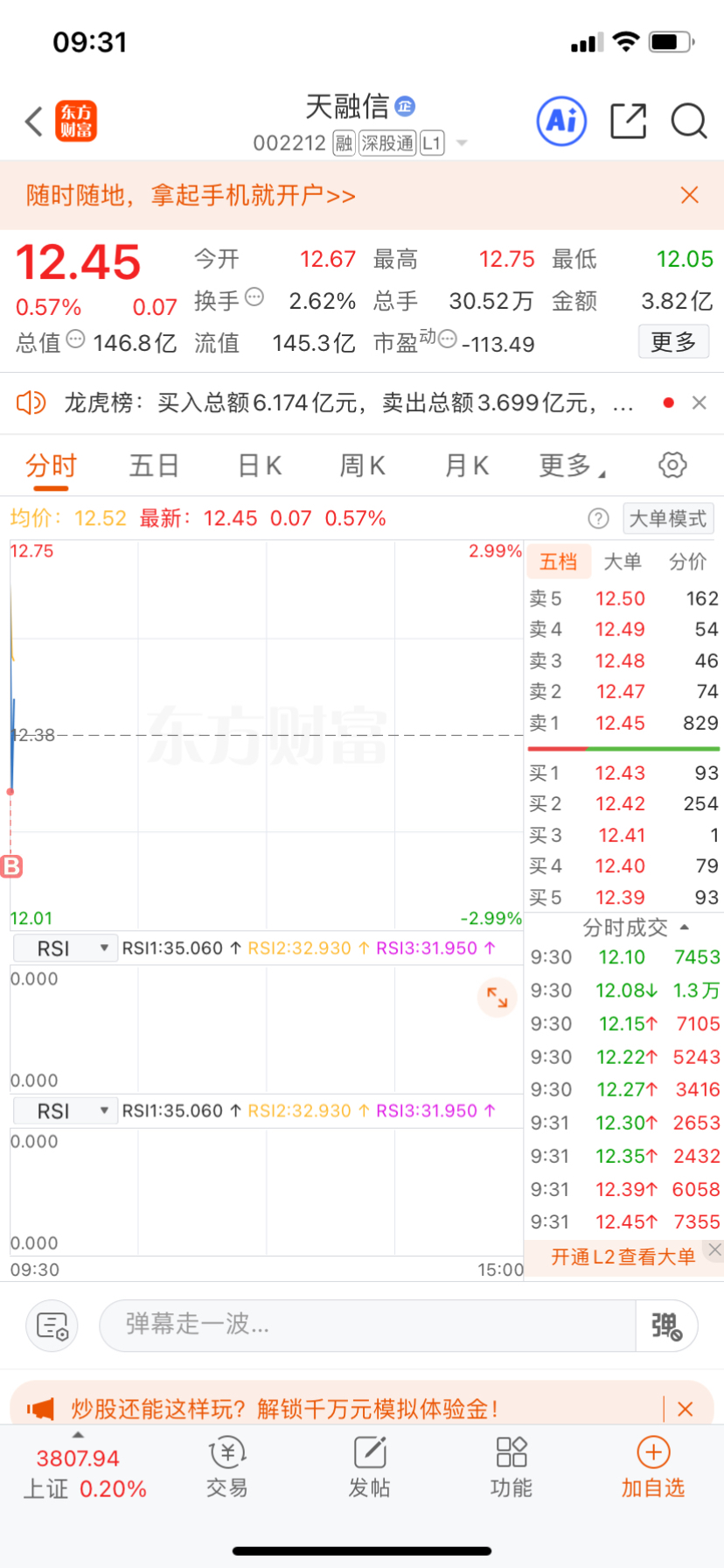Tap the red-green bid ask ratio bar
The width and height of the screenshot is (724, 1568).
(623, 749)
